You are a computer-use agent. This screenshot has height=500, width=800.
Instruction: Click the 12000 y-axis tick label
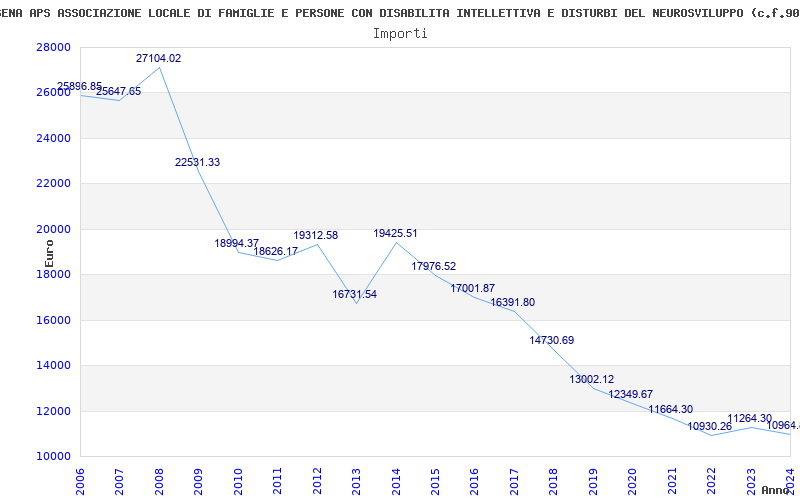coord(54,411)
